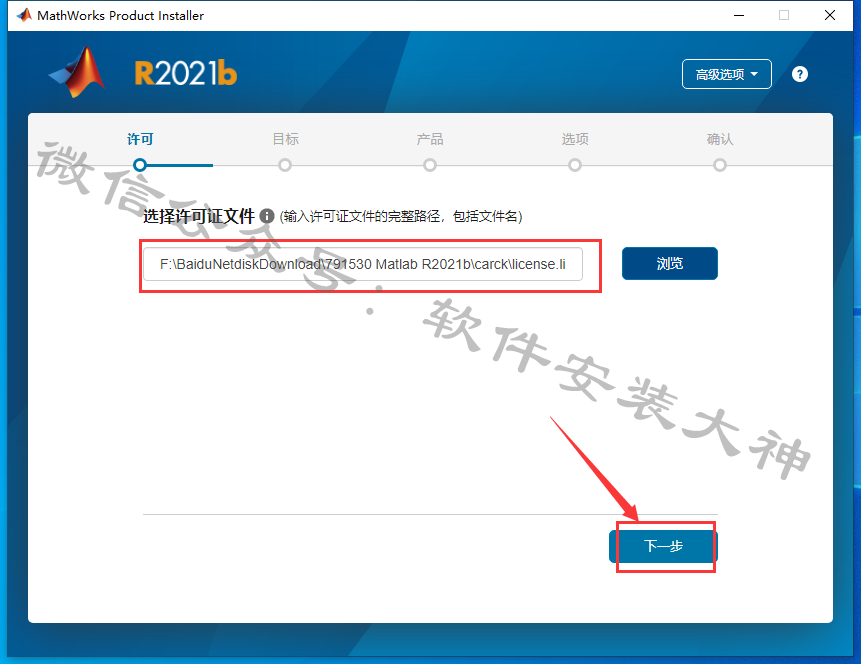
Task: Click the 选项 progress step circle
Action: (x=575, y=165)
